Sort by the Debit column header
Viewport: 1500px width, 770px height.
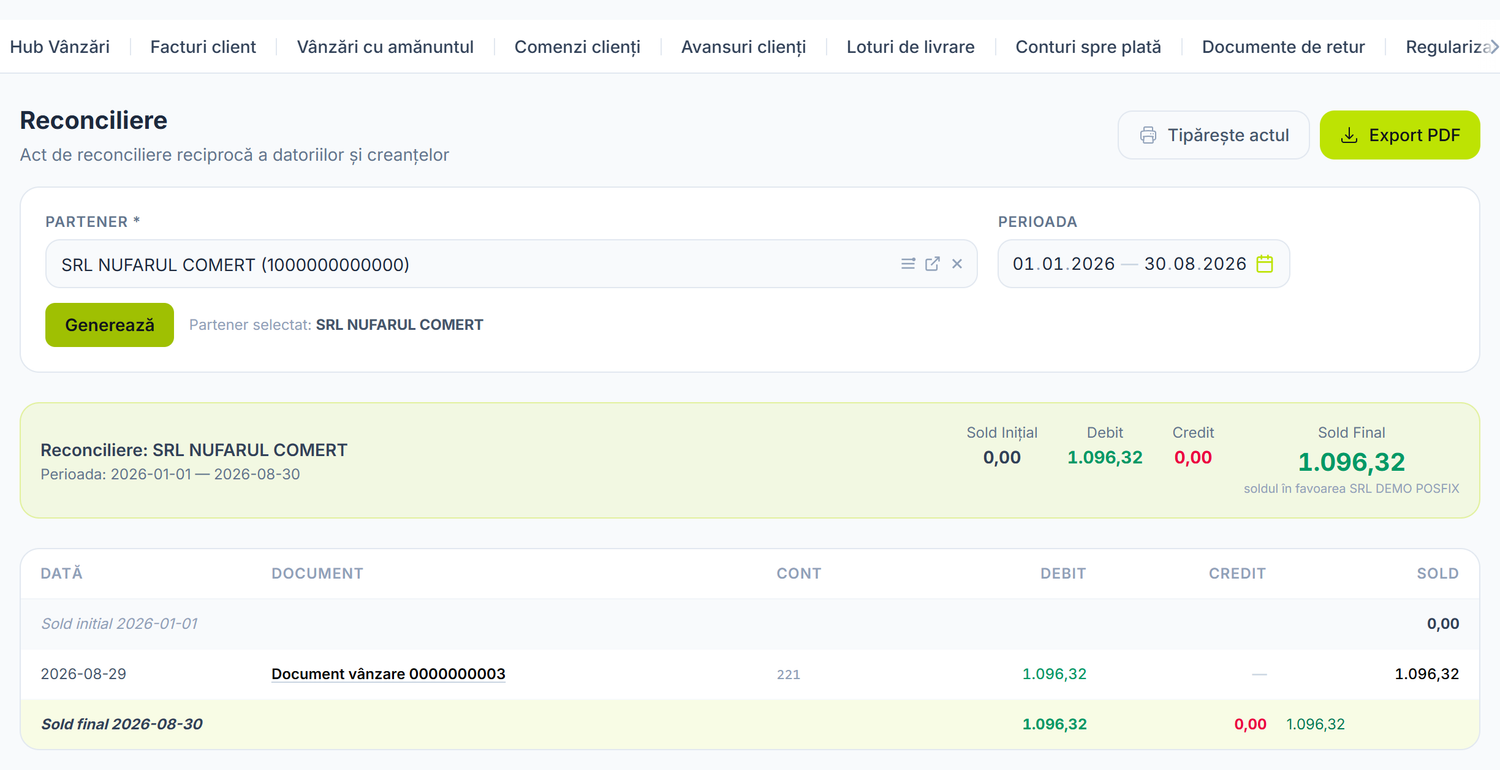click(1063, 574)
